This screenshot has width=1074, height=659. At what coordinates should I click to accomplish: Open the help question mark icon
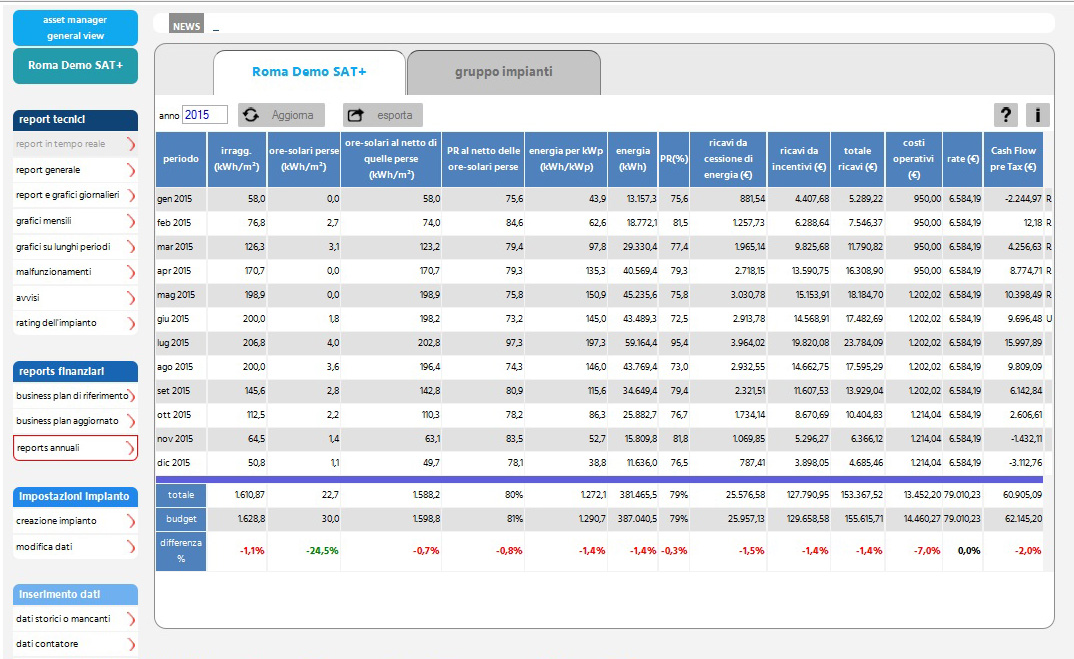[x=1006, y=115]
